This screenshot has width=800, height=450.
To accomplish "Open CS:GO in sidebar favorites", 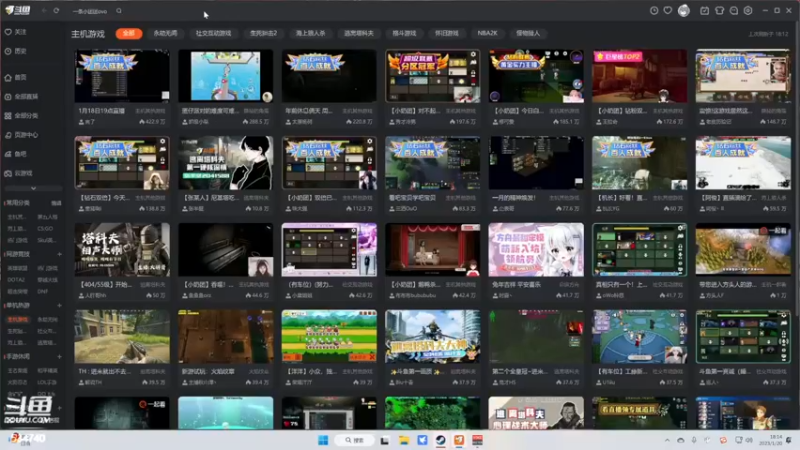I will point(45,229).
